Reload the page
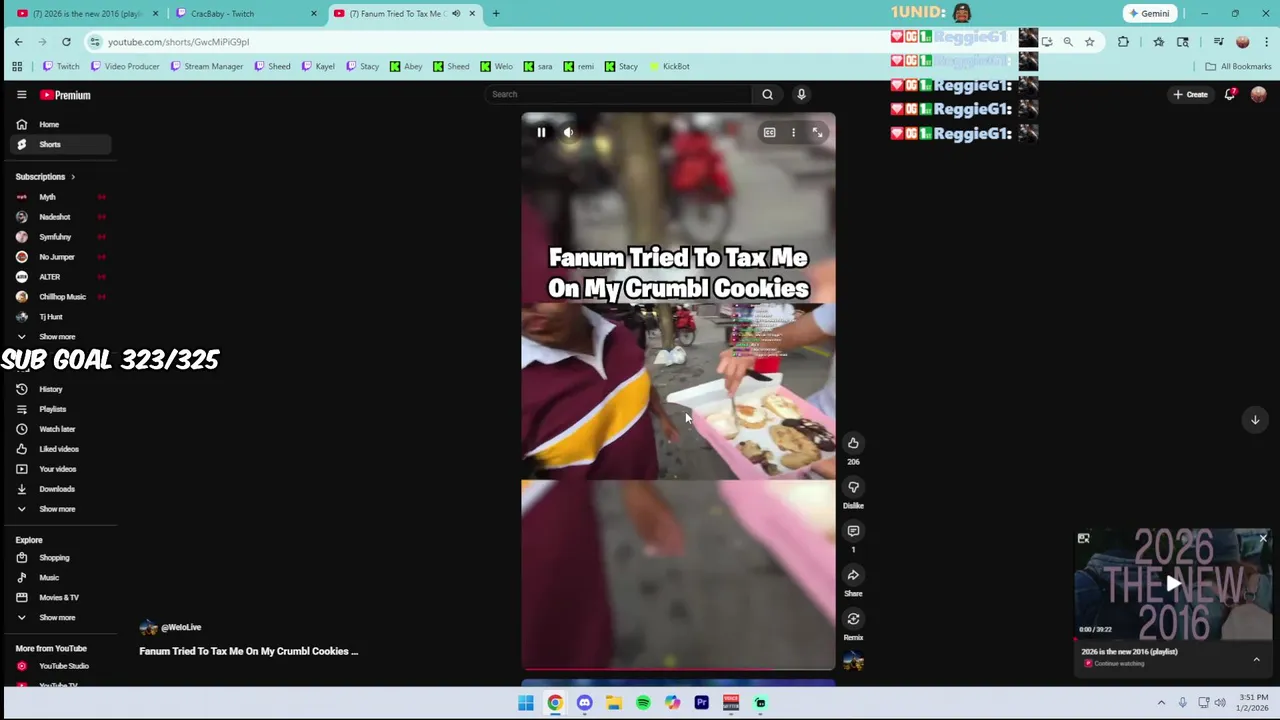The height and width of the screenshot is (720, 1280). tap(66, 42)
